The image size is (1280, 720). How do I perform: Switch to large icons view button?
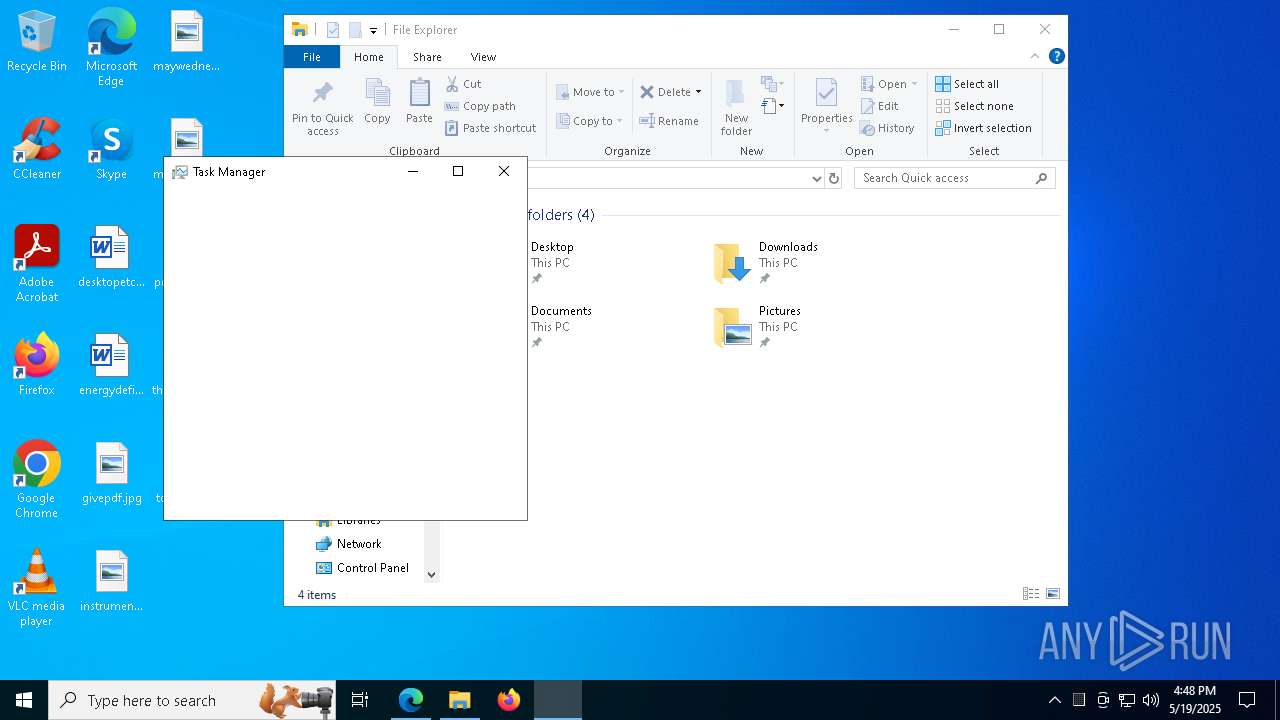tap(1052, 594)
